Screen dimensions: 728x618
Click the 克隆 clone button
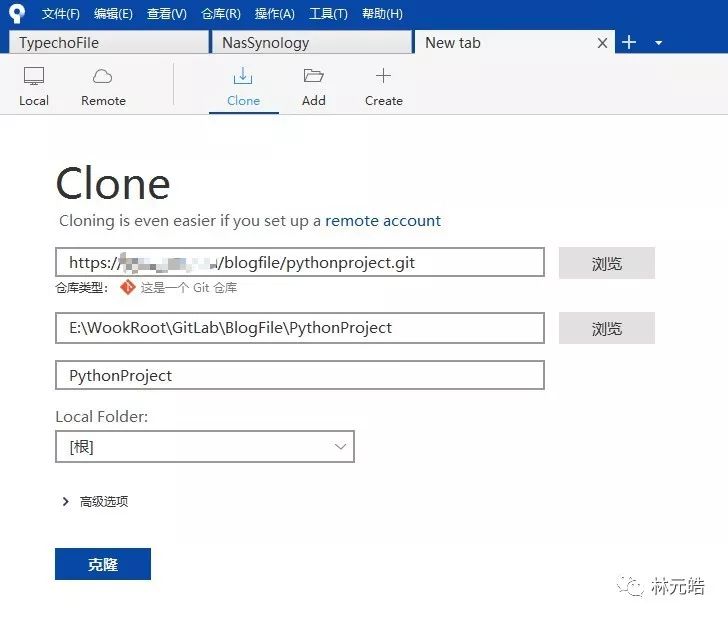point(103,564)
